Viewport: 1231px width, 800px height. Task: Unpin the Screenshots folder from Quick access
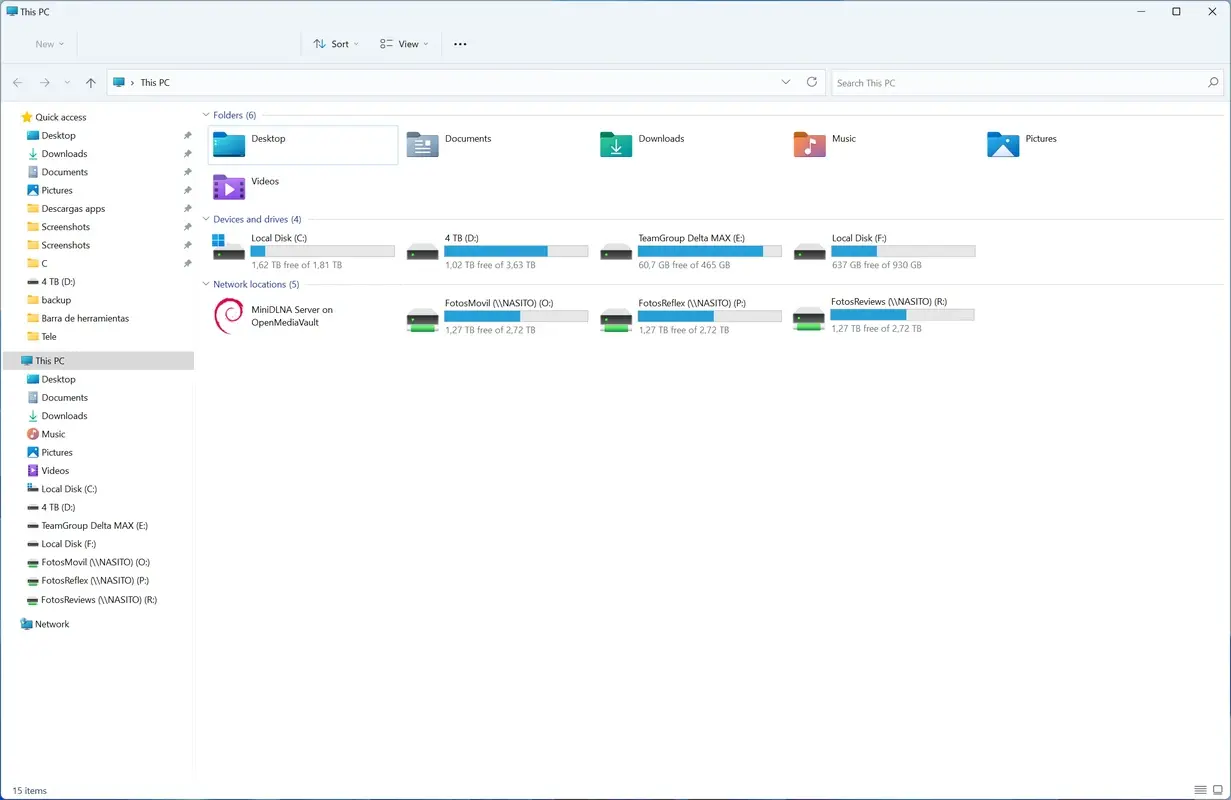point(187,226)
